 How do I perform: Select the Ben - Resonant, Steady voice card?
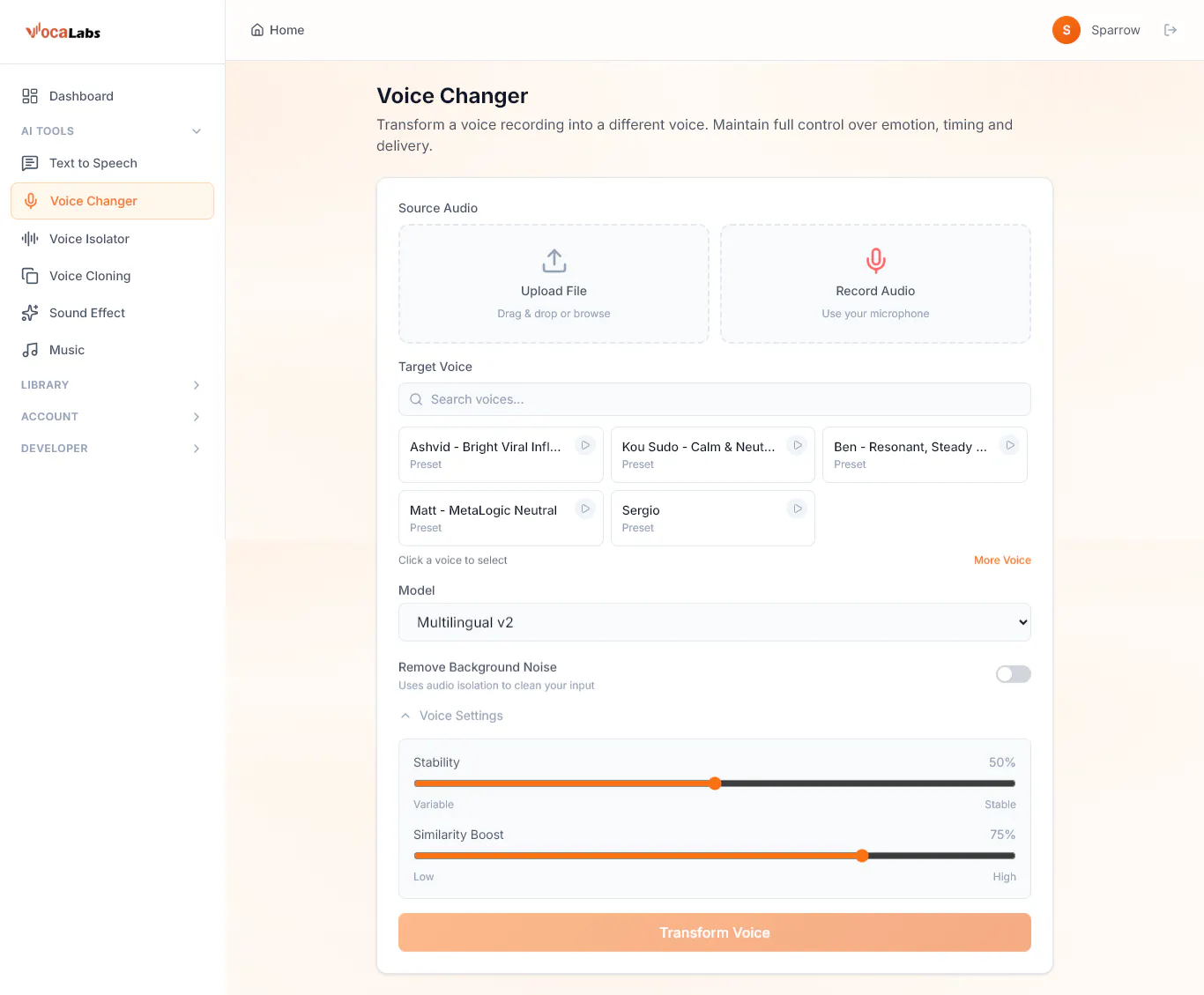tap(925, 455)
